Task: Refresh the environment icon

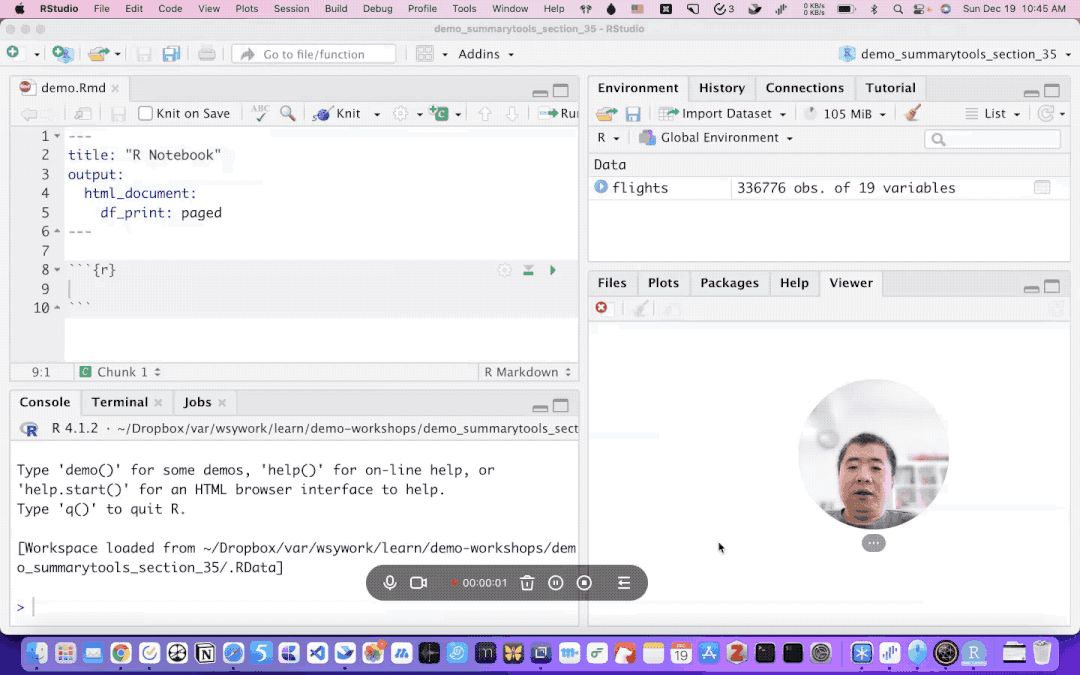Action: [x=1046, y=114]
